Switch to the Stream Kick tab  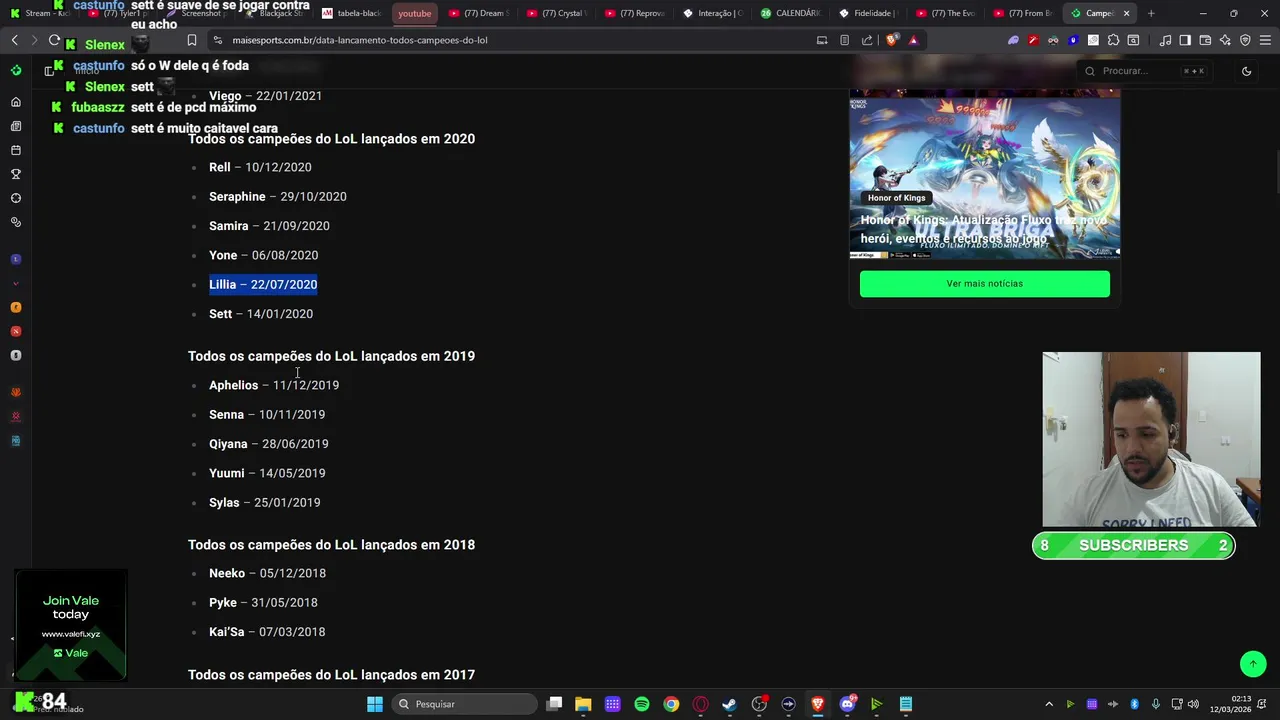point(40,13)
